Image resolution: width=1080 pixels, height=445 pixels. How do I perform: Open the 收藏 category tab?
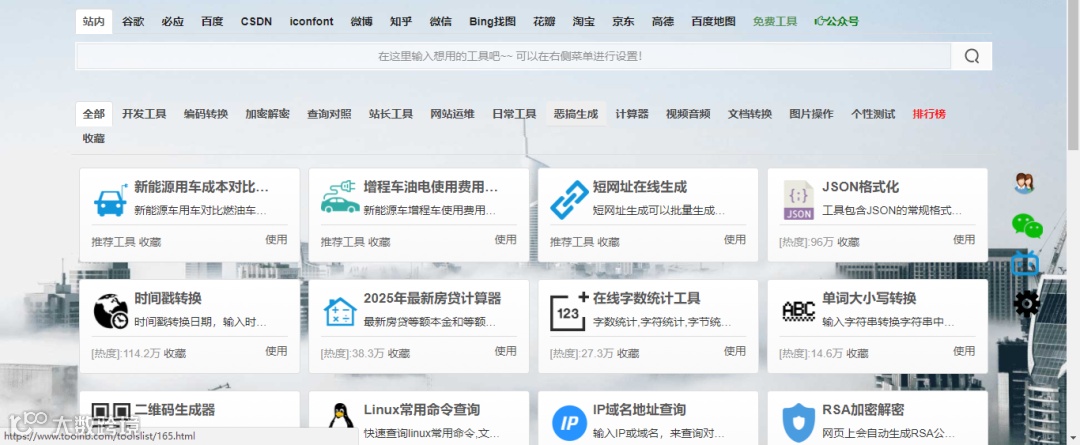click(94, 138)
